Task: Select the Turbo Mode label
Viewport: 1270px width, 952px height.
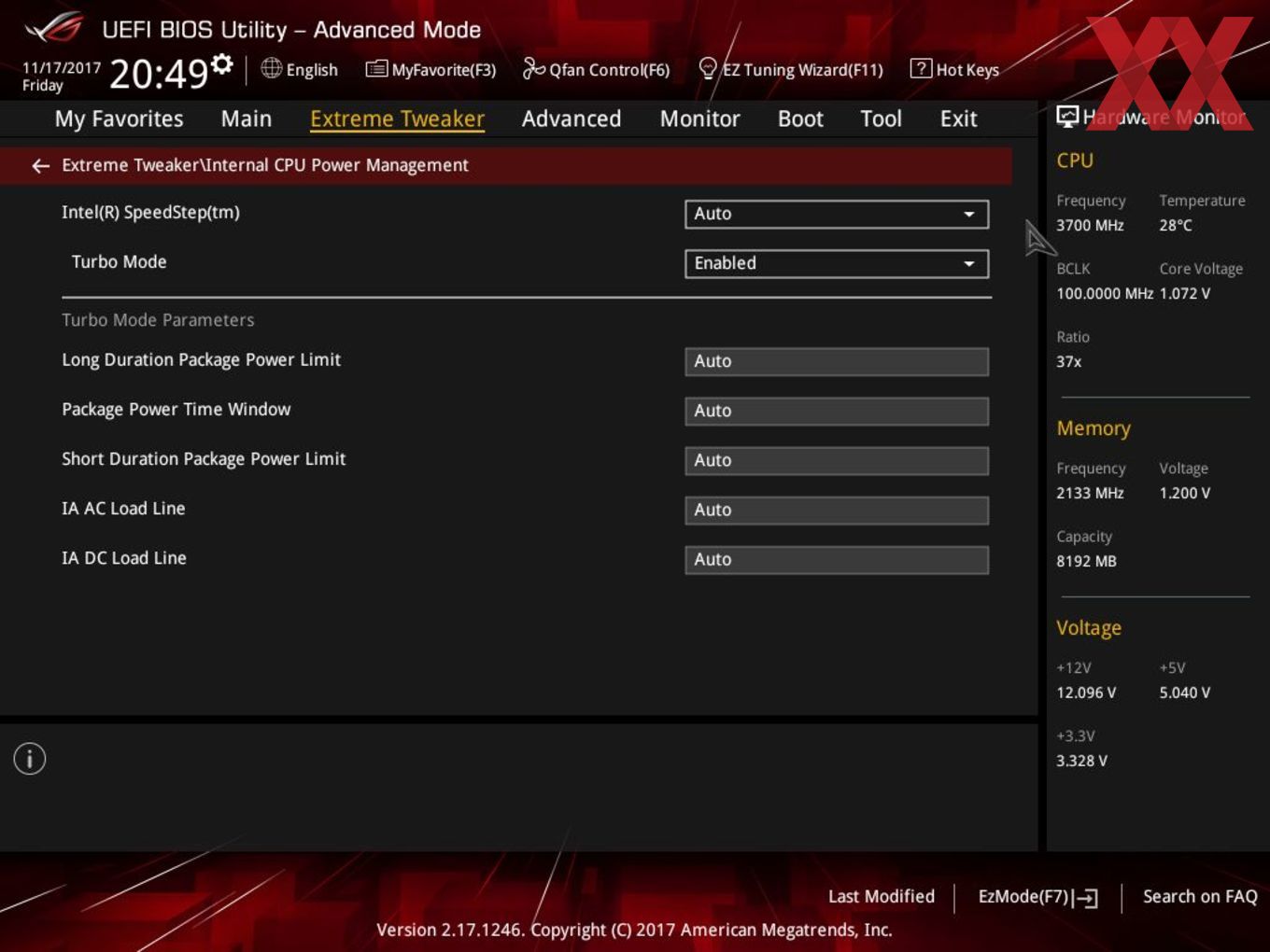Action: (x=119, y=262)
